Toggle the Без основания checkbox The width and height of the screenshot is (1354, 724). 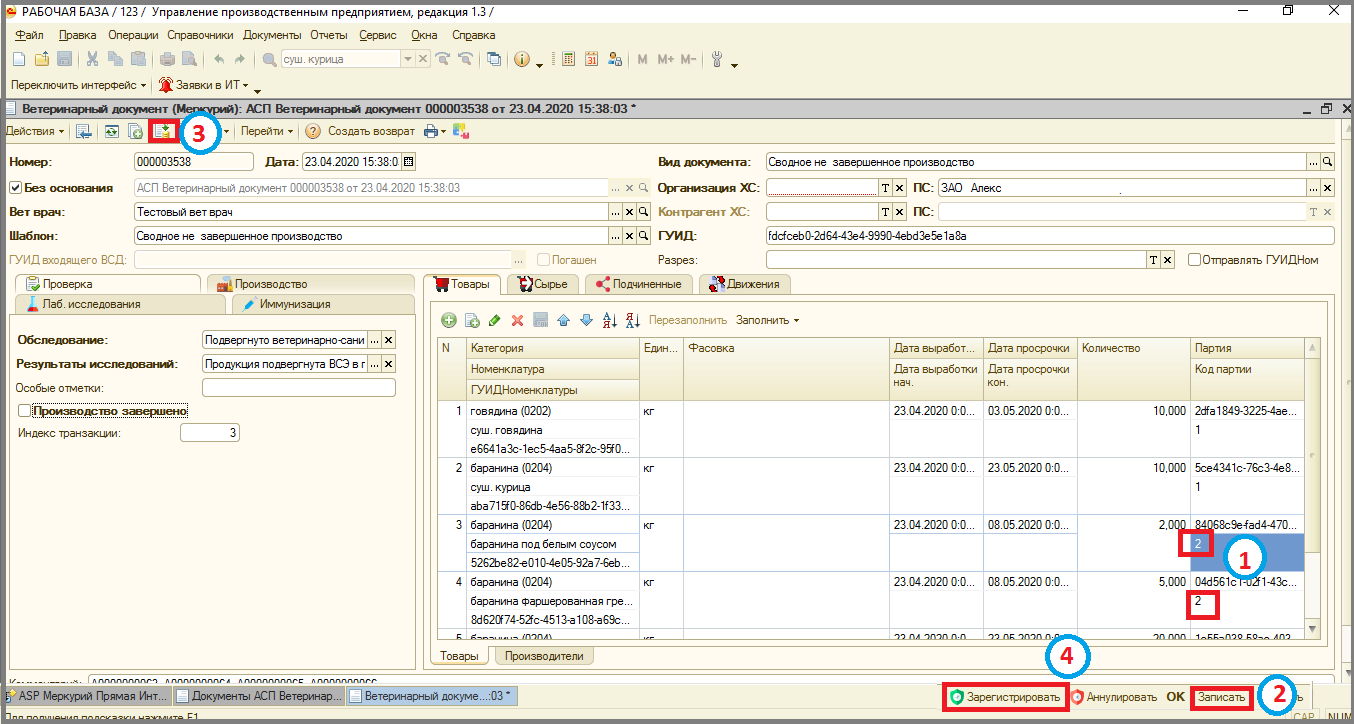pyautogui.click(x=15, y=187)
